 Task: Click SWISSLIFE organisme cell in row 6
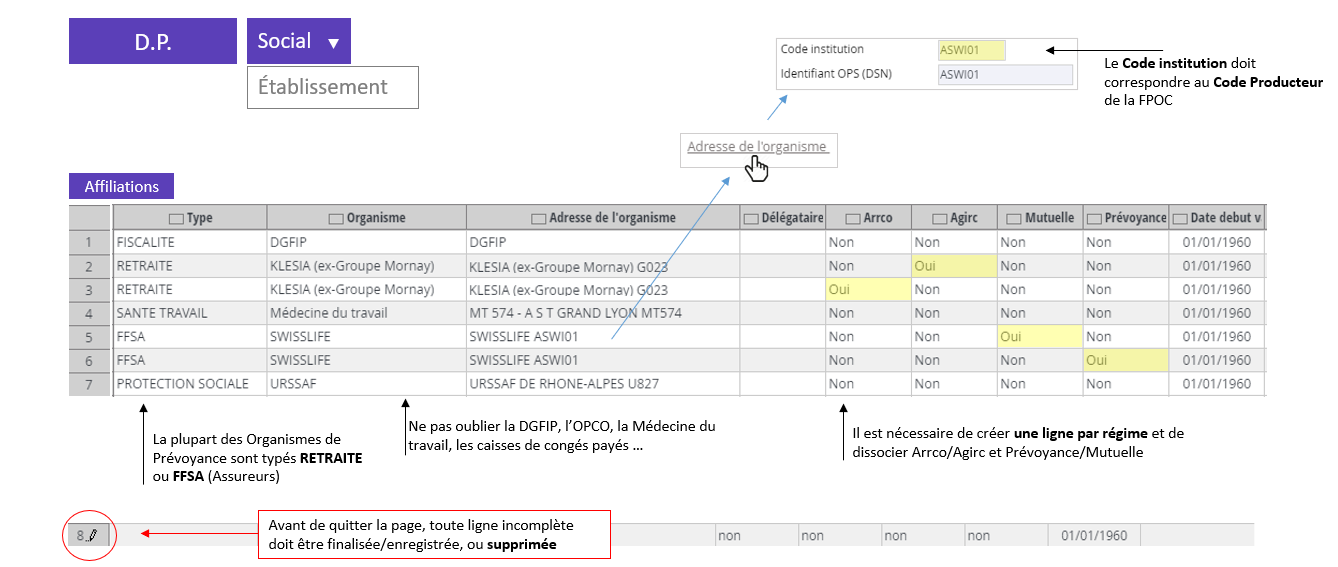click(366, 360)
